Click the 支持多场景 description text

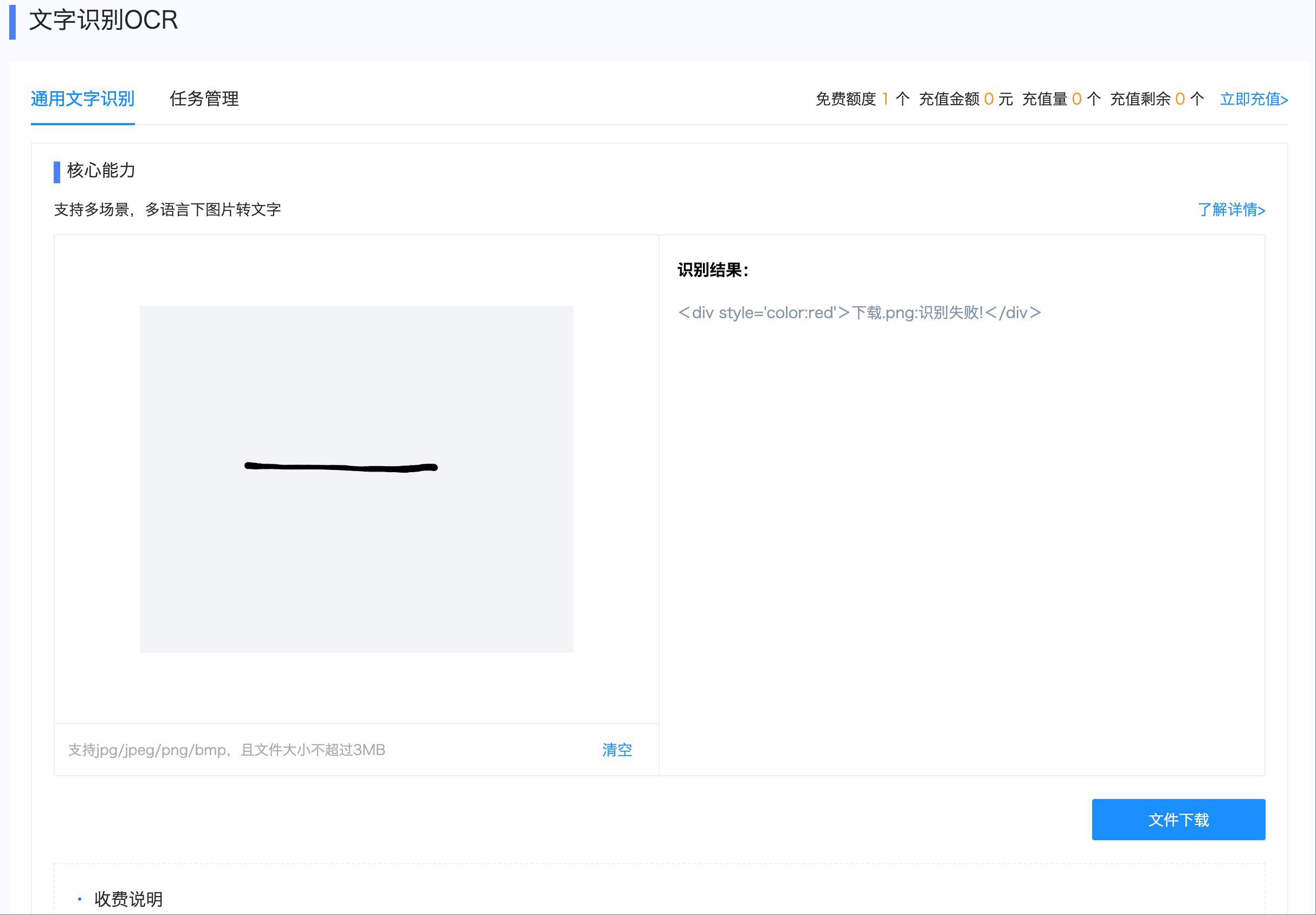tap(167, 209)
